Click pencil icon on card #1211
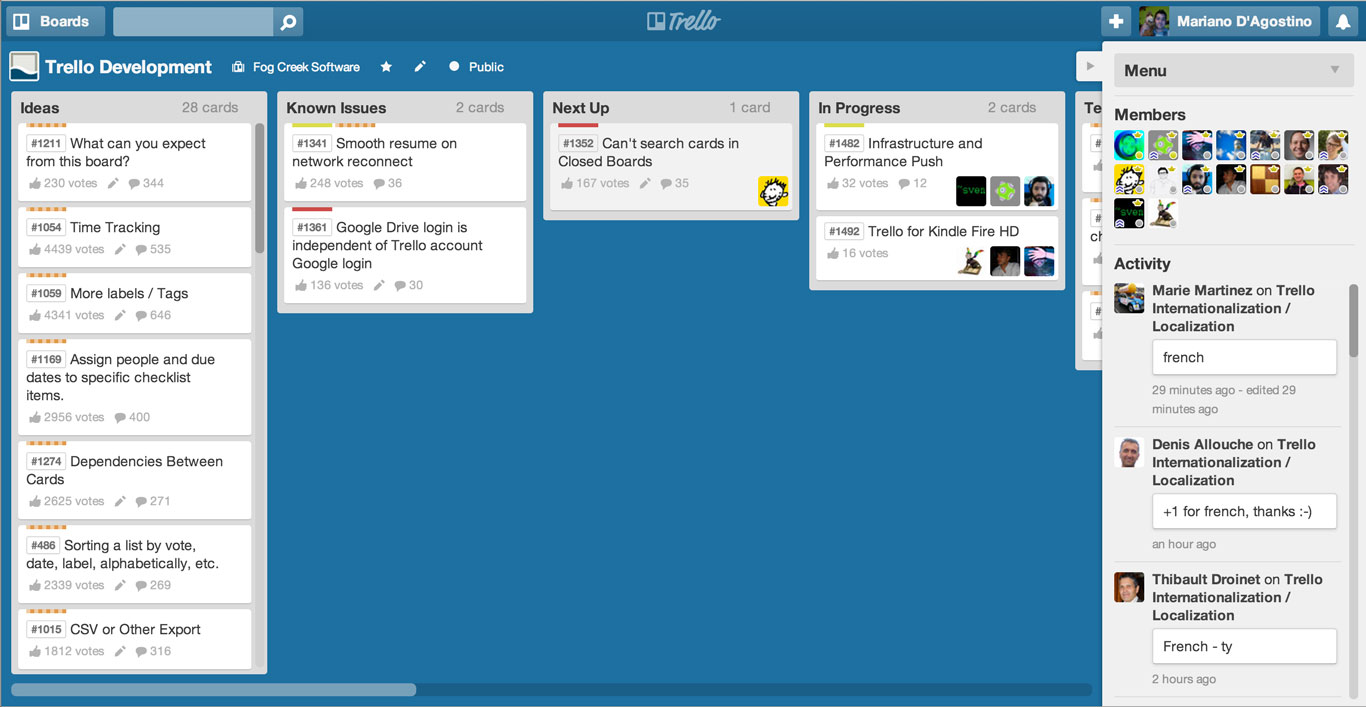 [114, 183]
